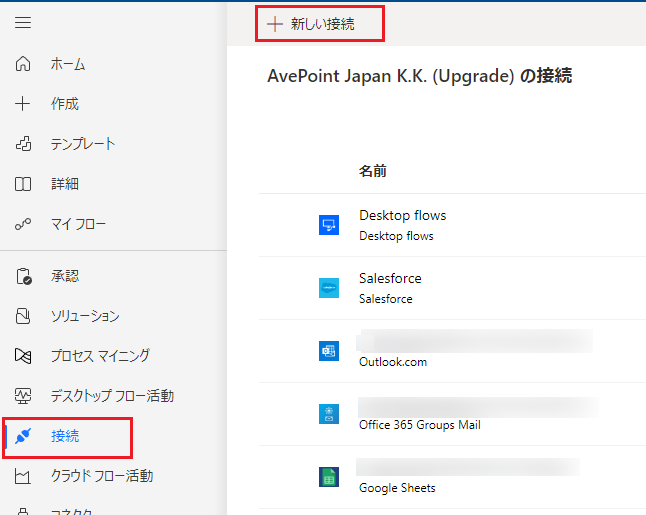Click the 新しい接続 button
Screen dimensions: 646x515
320,24
